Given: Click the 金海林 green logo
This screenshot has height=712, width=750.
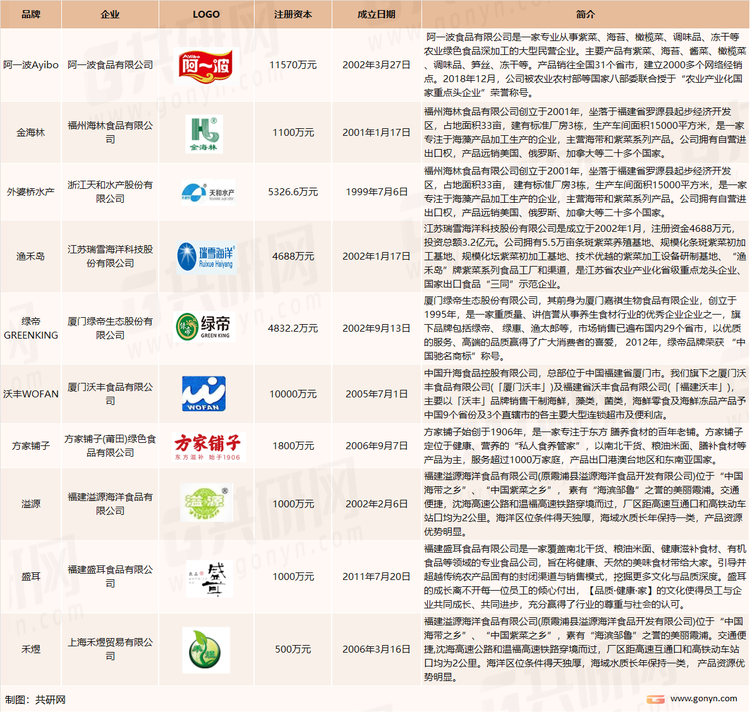Looking at the screenshot, I should pyautogui.click(x=209, y=130).
